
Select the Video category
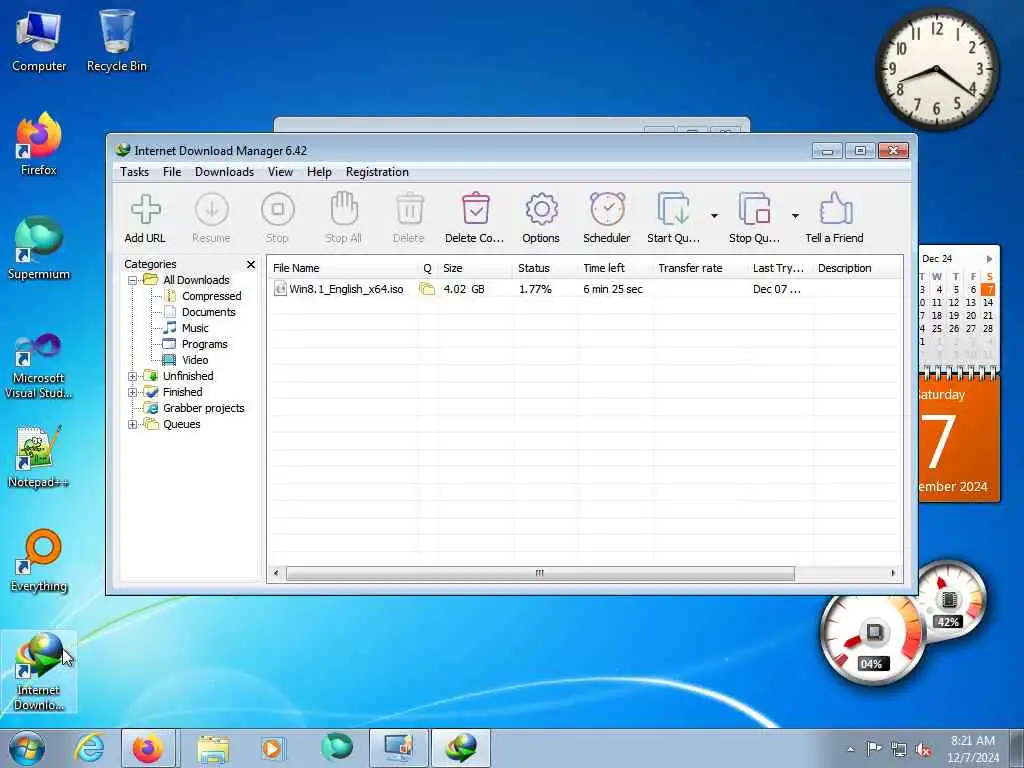pos(195,360)
